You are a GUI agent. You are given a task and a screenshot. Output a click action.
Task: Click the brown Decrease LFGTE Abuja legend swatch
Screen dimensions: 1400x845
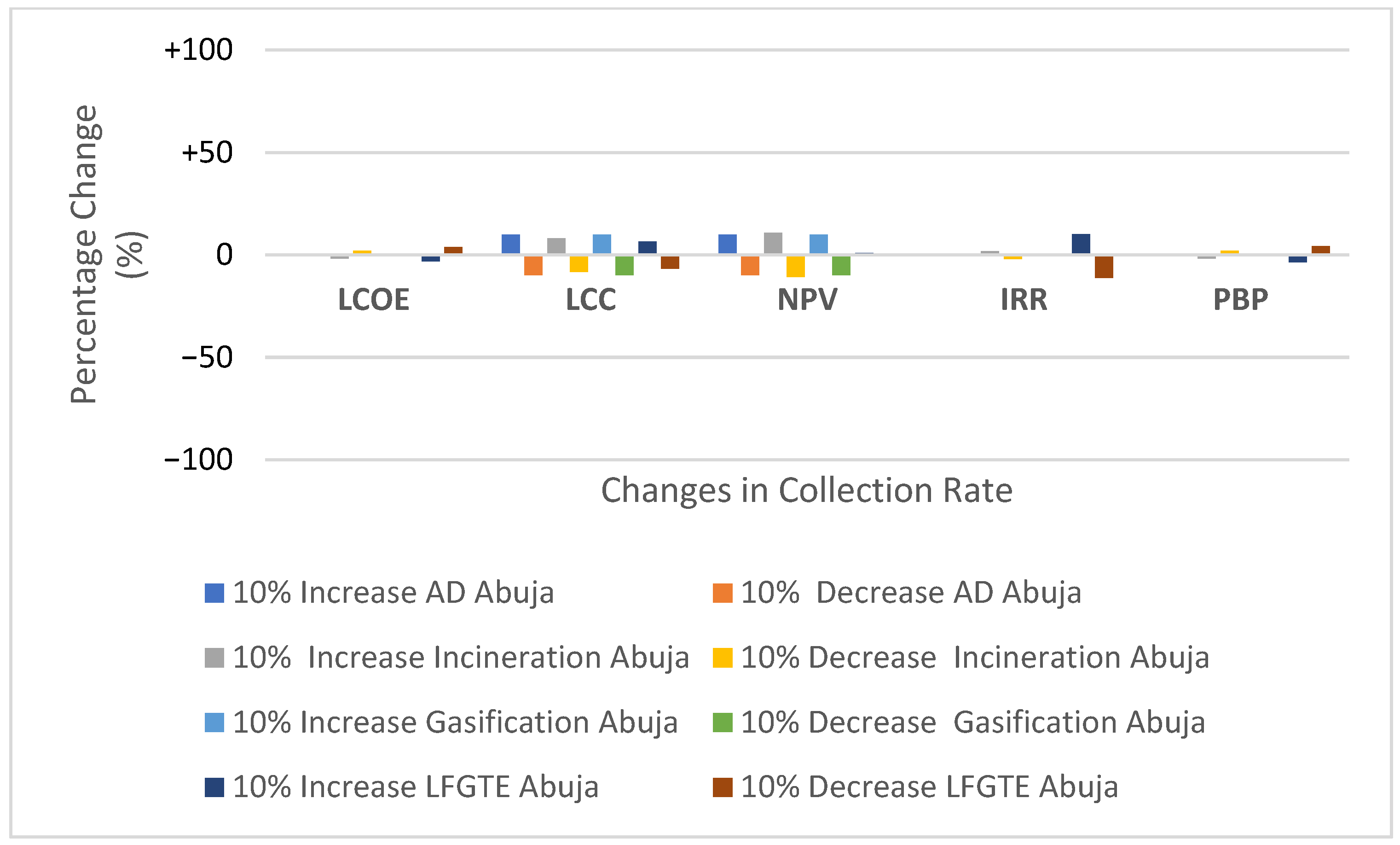point(722,787)
